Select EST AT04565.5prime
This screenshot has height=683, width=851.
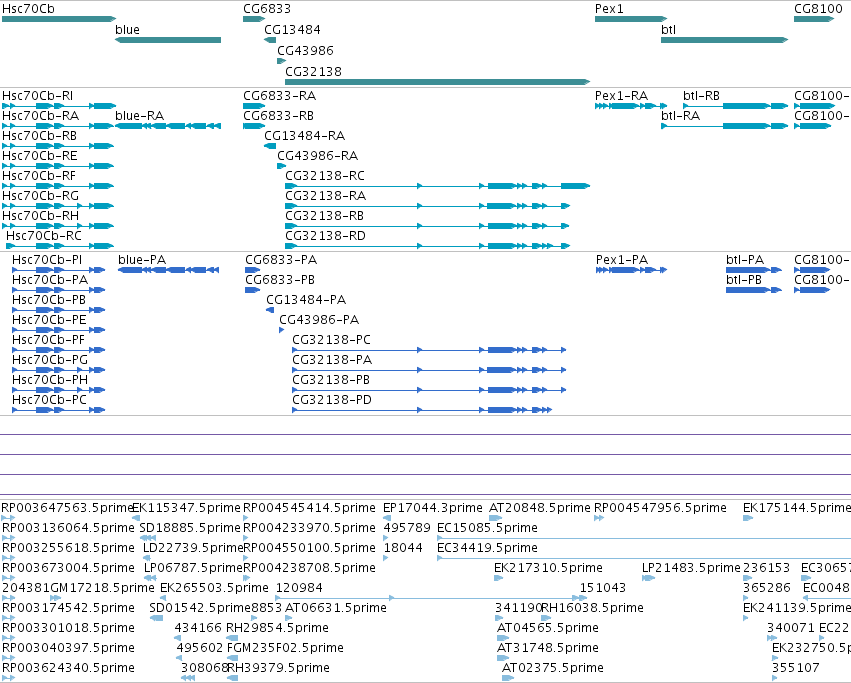(548, 628)
